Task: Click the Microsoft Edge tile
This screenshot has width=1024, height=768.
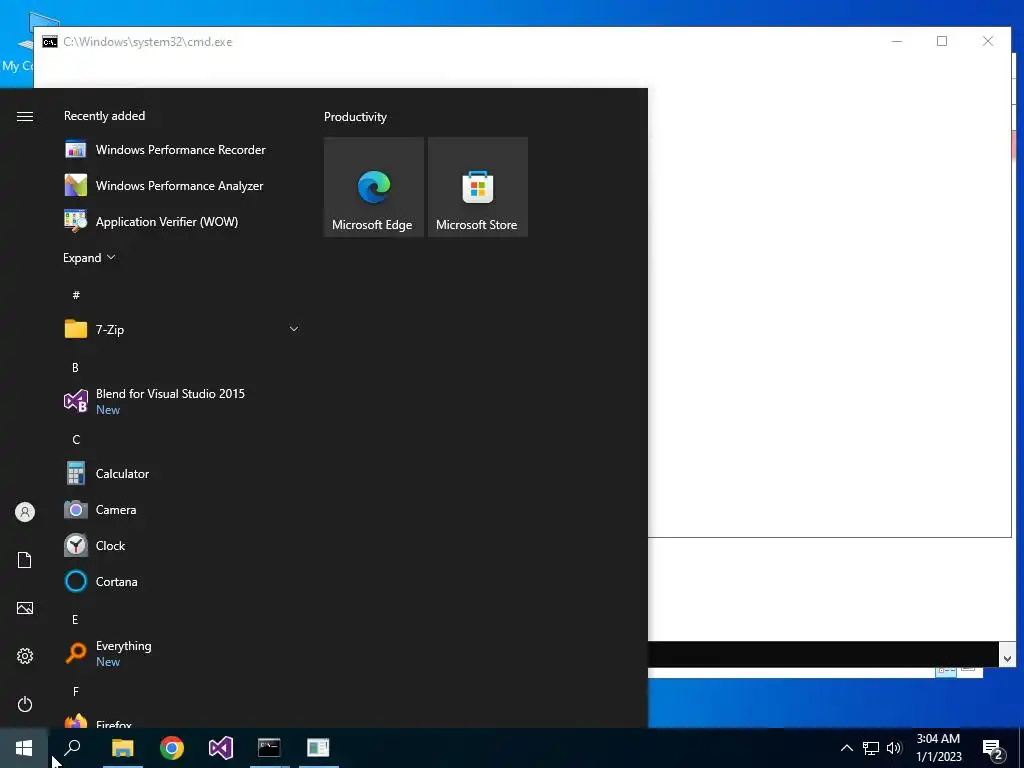Action: pyautogui.click(x=374, y=187)
